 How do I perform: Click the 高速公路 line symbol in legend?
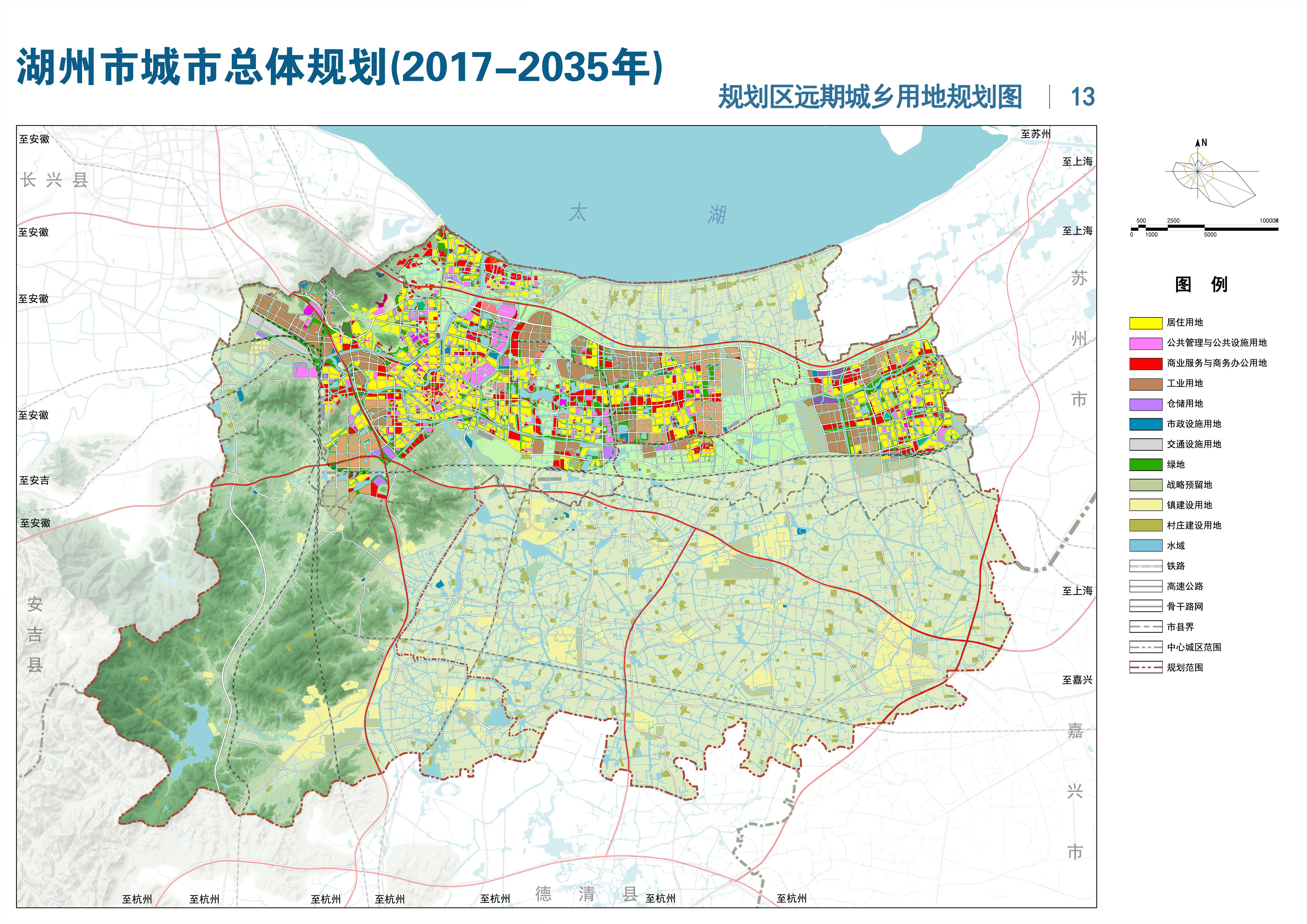pyautogui.click(x=1145, y=586)
